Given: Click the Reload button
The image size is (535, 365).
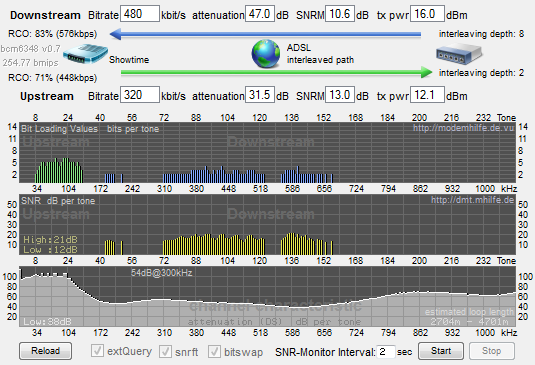Looking at the screenshot, I should (45, 351).
